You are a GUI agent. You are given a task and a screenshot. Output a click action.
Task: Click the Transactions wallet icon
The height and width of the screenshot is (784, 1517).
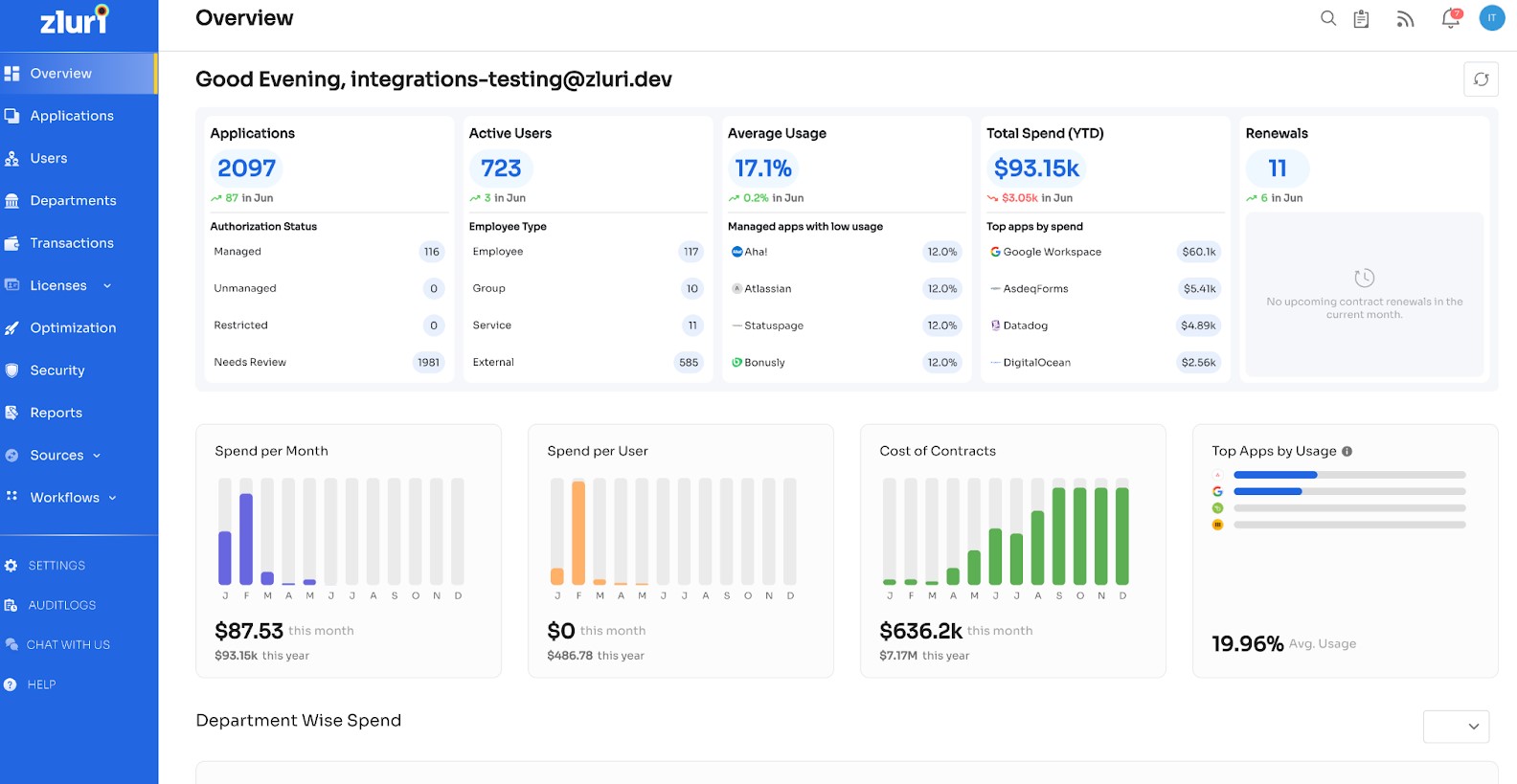[x=11, y=243]
